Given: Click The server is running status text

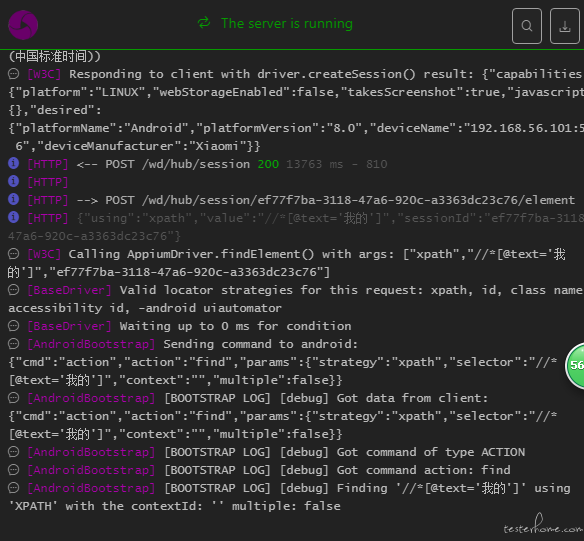Looking at the screenshot, I should click(287, 23).
